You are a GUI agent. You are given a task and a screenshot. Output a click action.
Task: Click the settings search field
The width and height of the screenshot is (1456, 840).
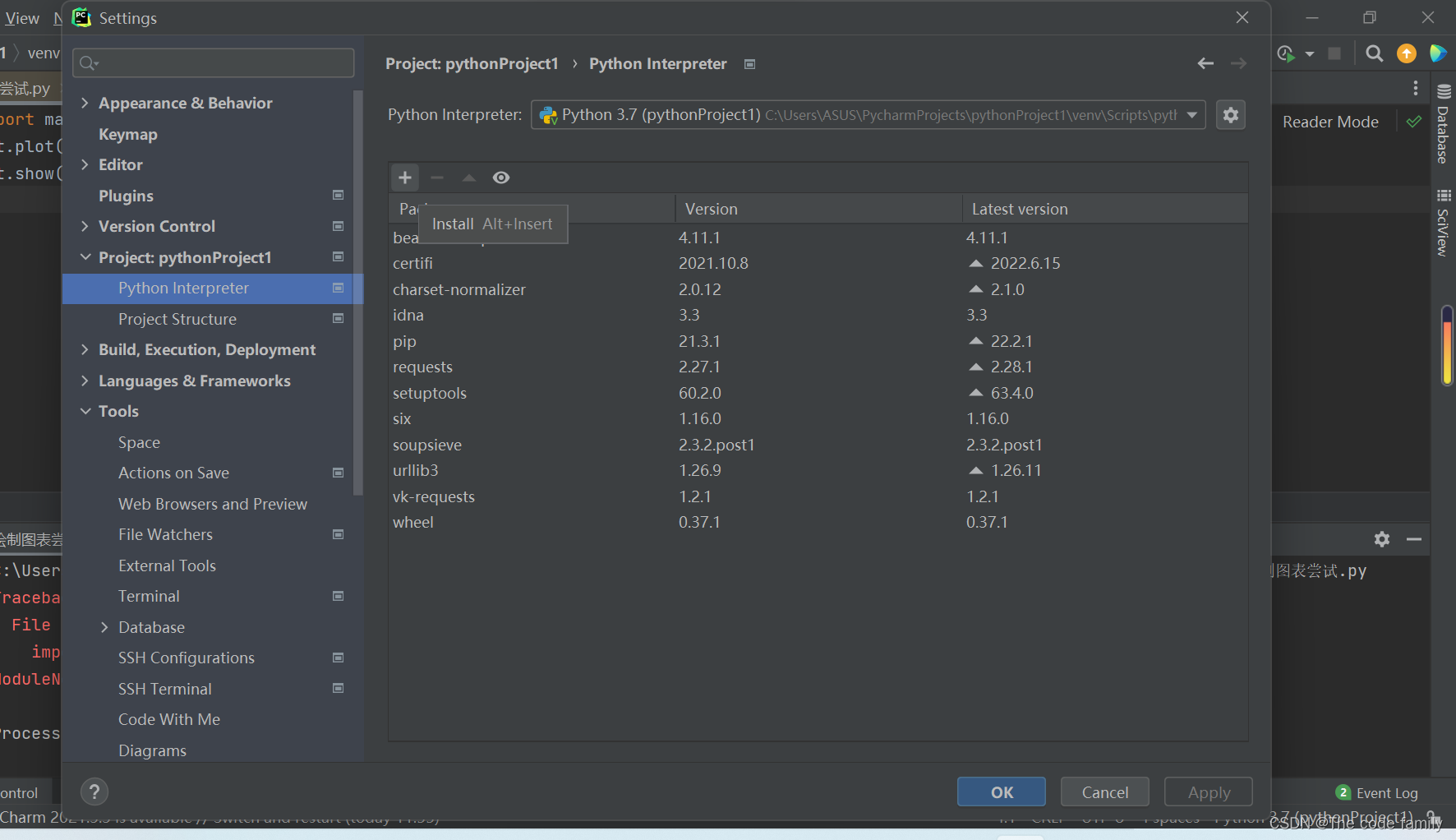tap(214, 63)
